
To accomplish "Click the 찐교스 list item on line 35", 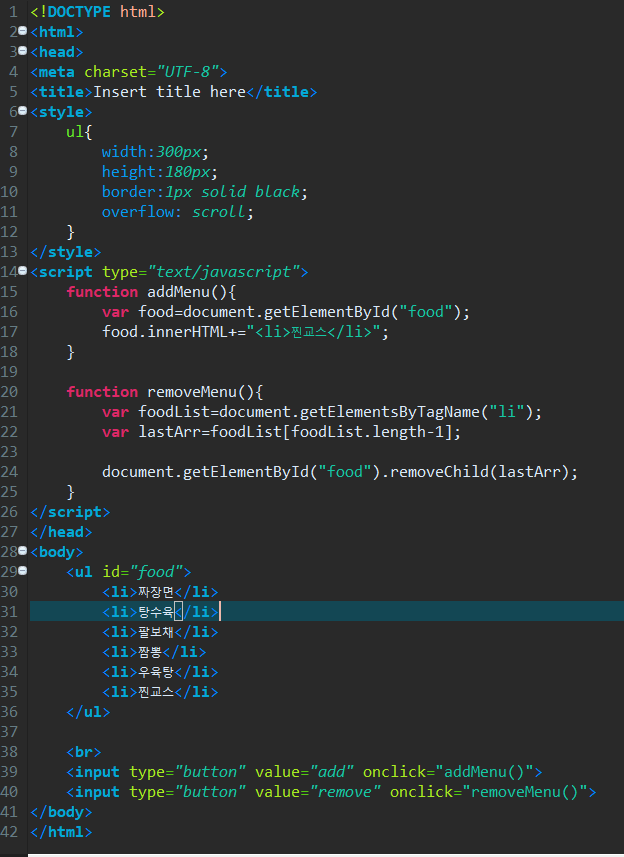I will click(x=160, y=691).
